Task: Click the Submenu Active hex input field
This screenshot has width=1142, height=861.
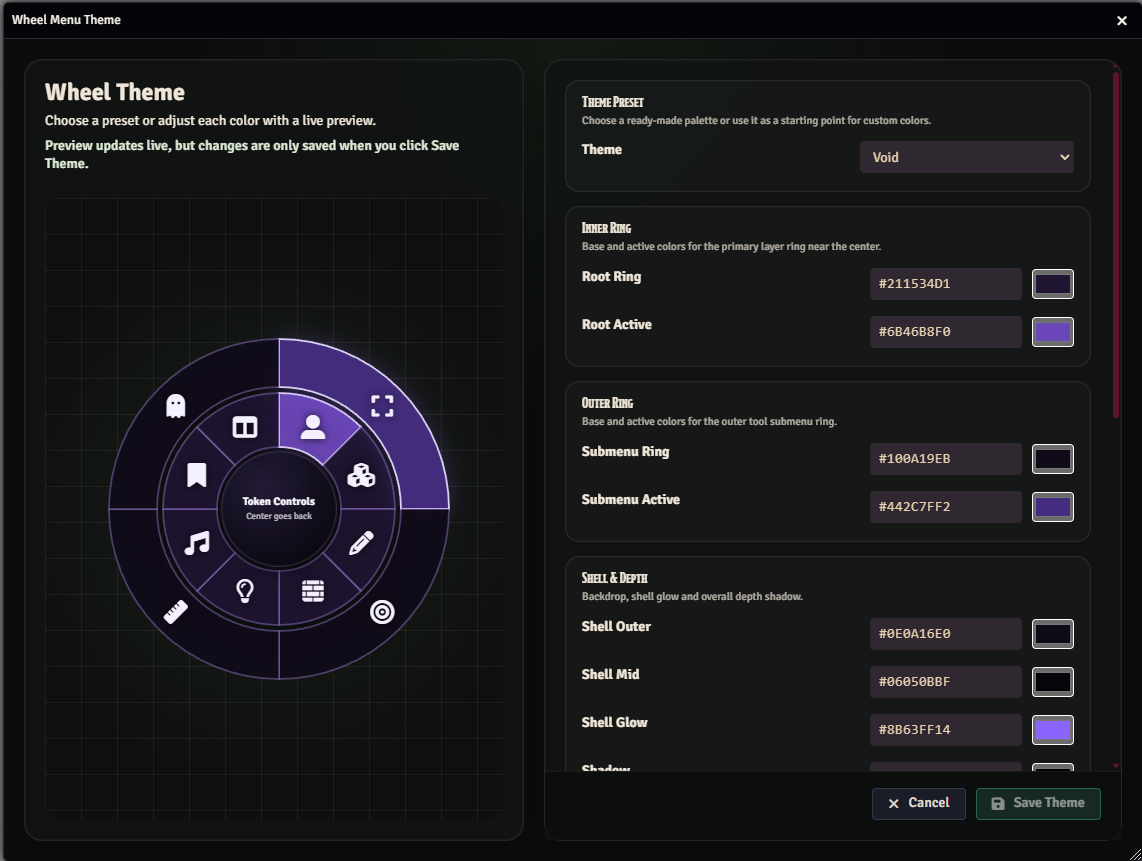Action: 945,507
